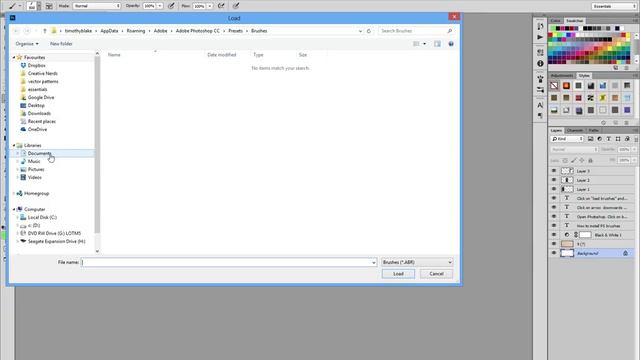Switch to the Channels tab
The width and height of the screenshot is (640, 360).
575,131
